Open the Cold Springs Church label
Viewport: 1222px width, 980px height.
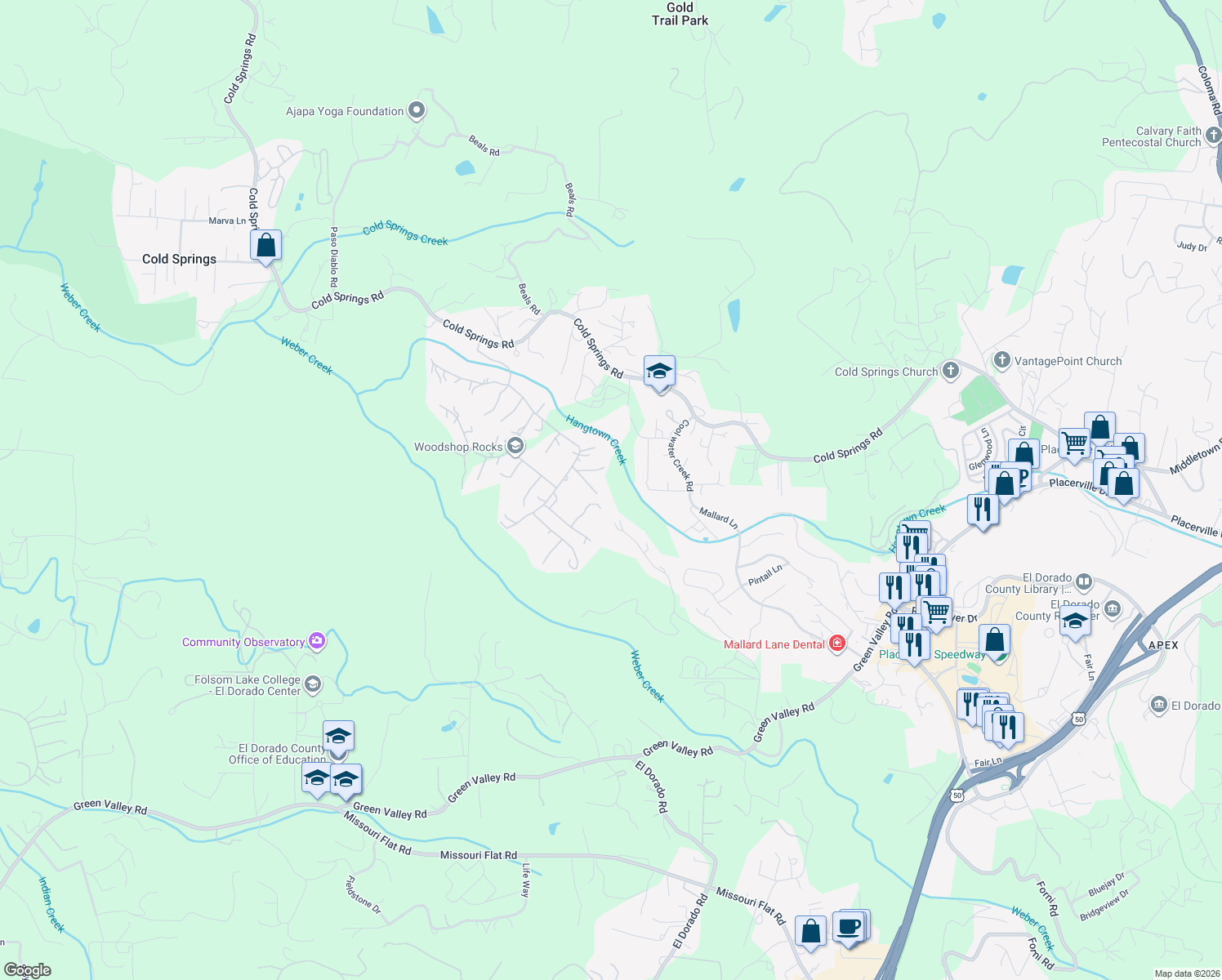click(887, 371)
